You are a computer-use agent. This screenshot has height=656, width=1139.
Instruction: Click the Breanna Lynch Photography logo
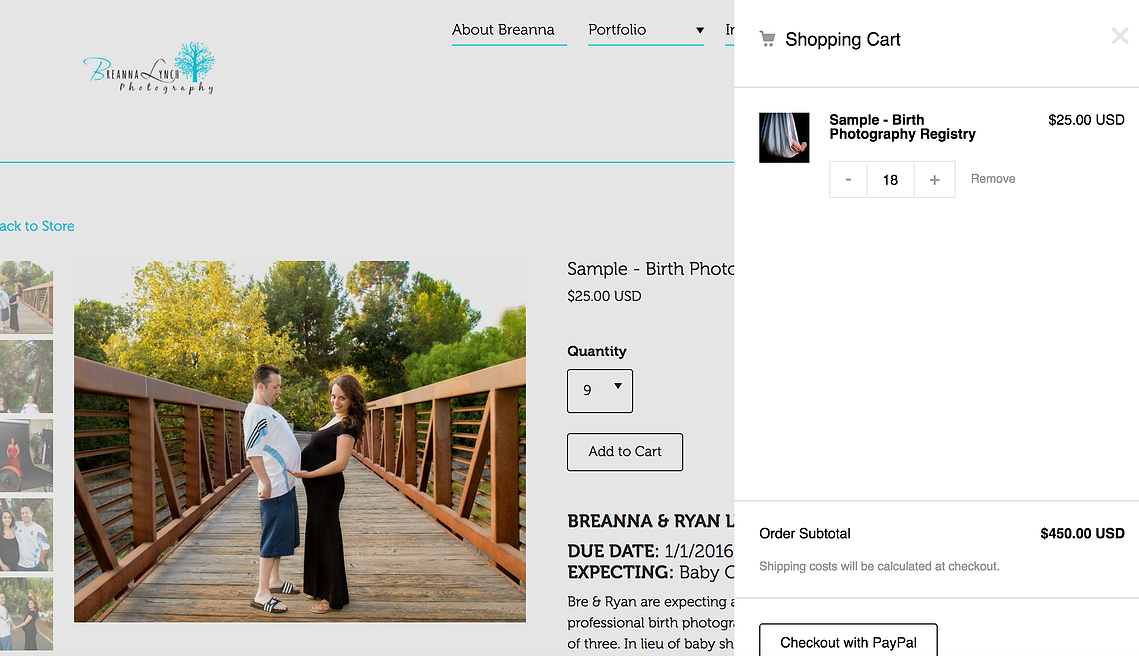click(x=149, y=68)
